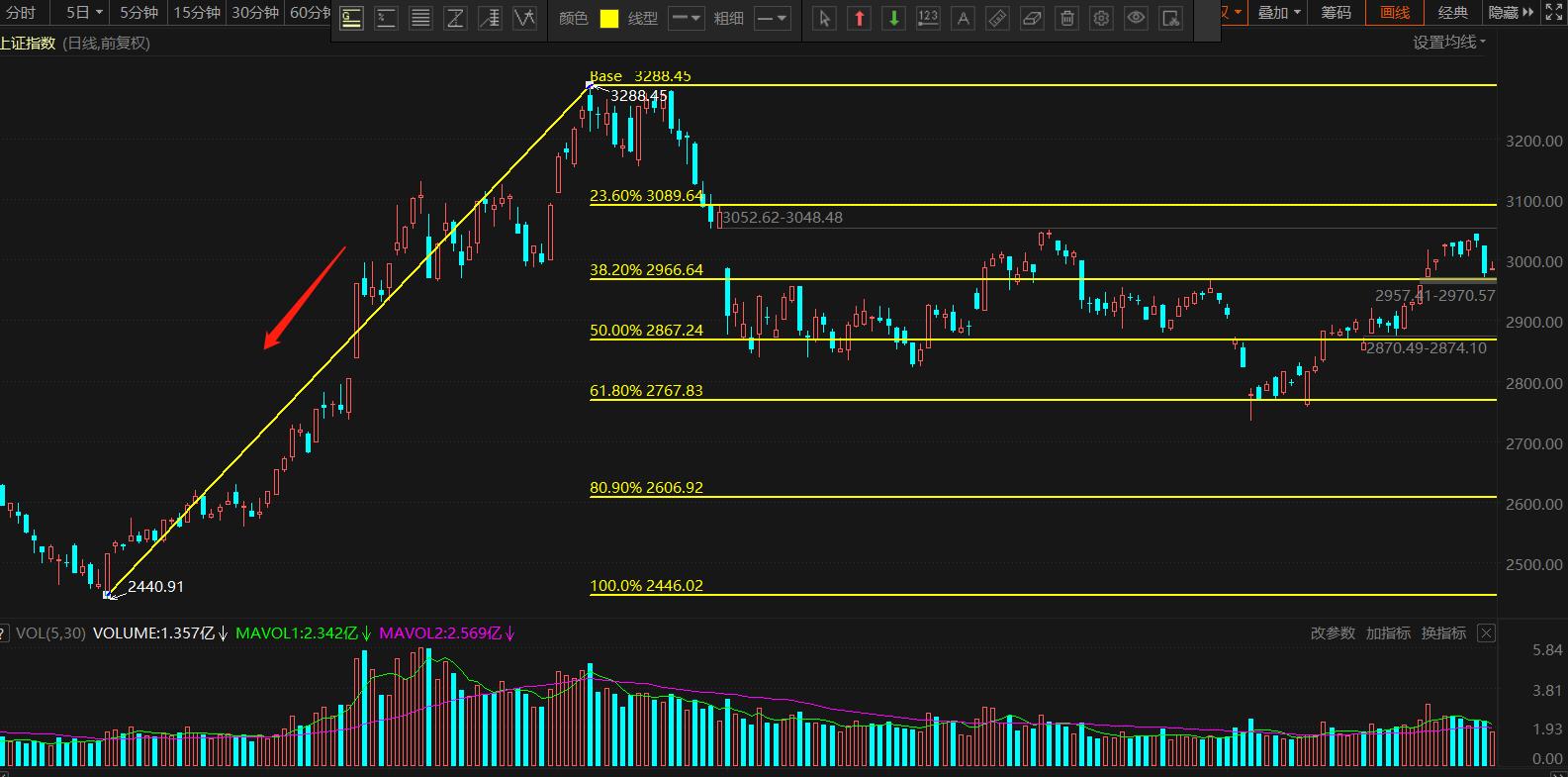Click the 100.0% 2446.02 retracement label

(647, 586)
